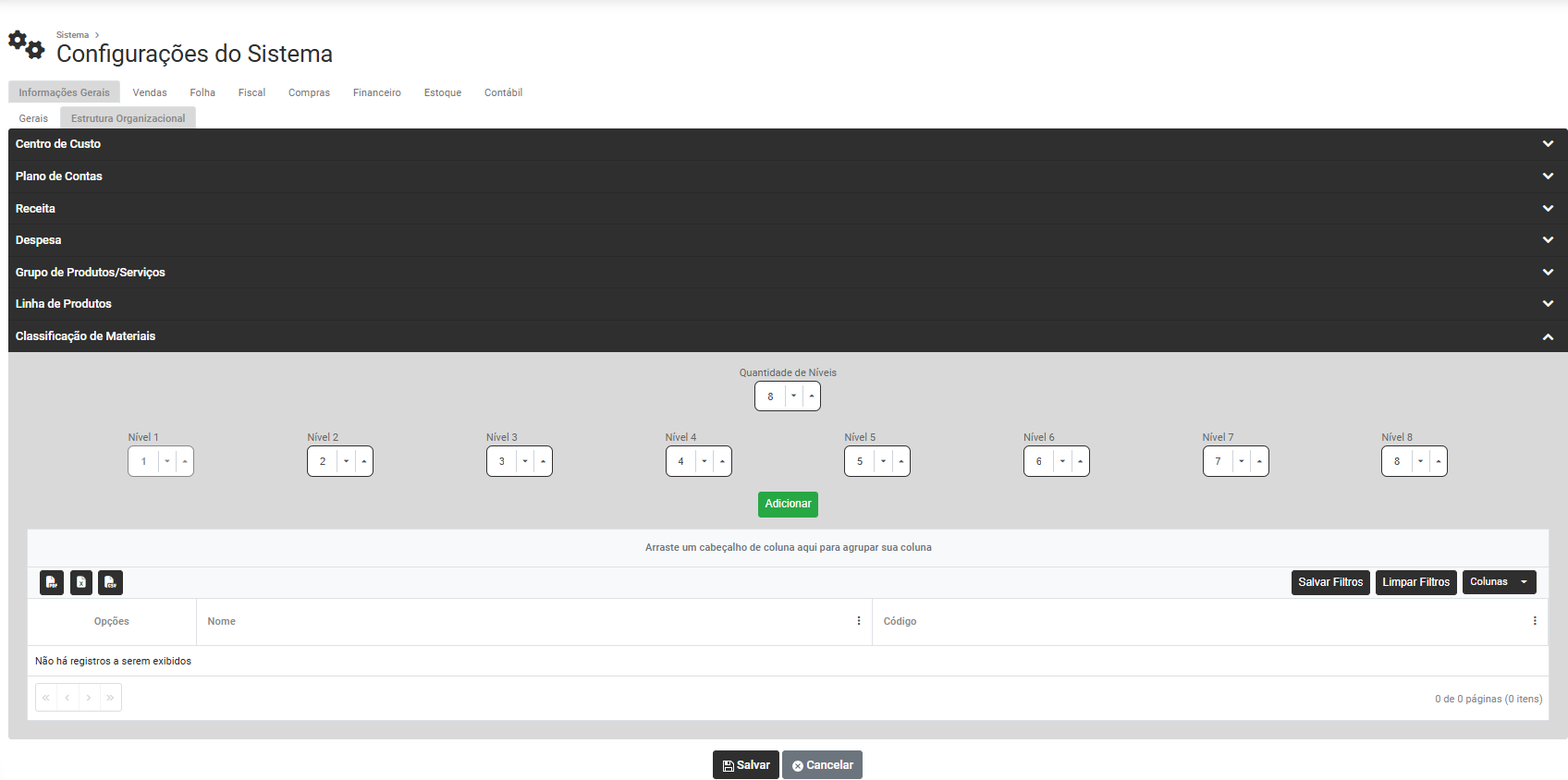Decrease the Nível 3 value
This screenshot has width=1568, height=780.
(x=525, y=461)
